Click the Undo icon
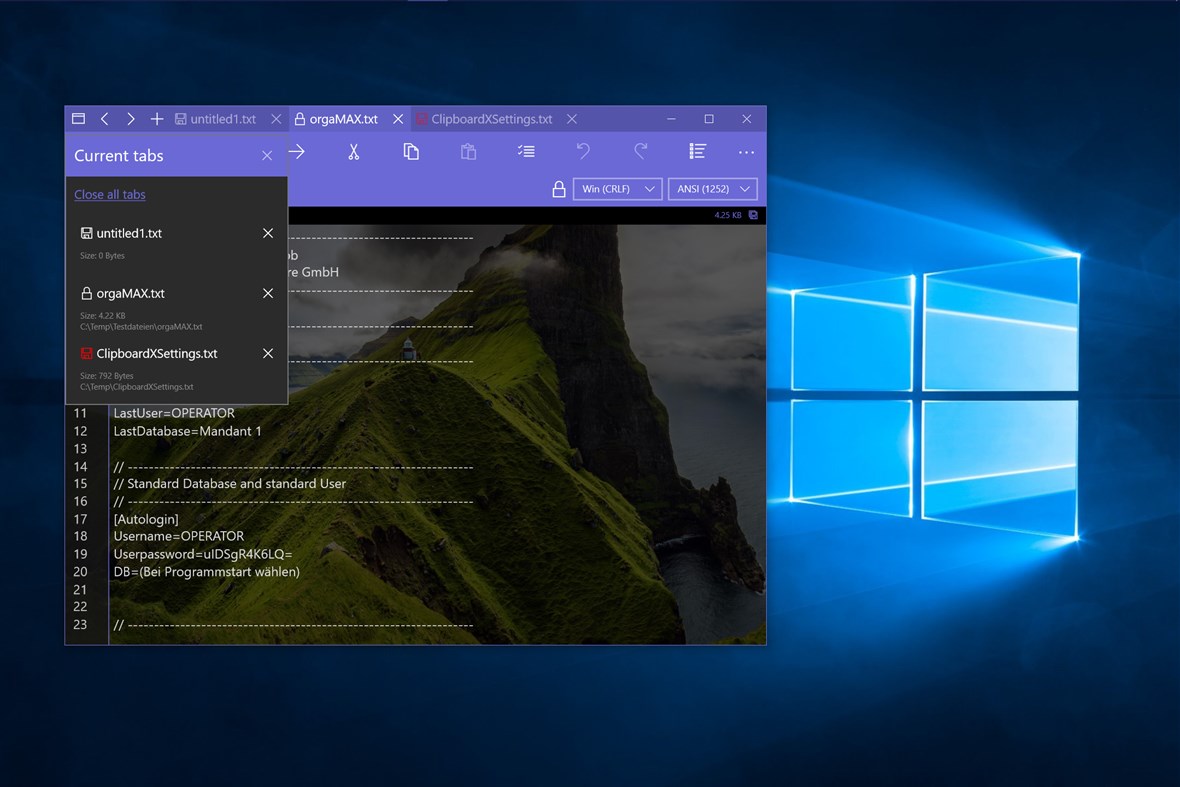Screen dimensions: 1180x787 pos(582,151)
